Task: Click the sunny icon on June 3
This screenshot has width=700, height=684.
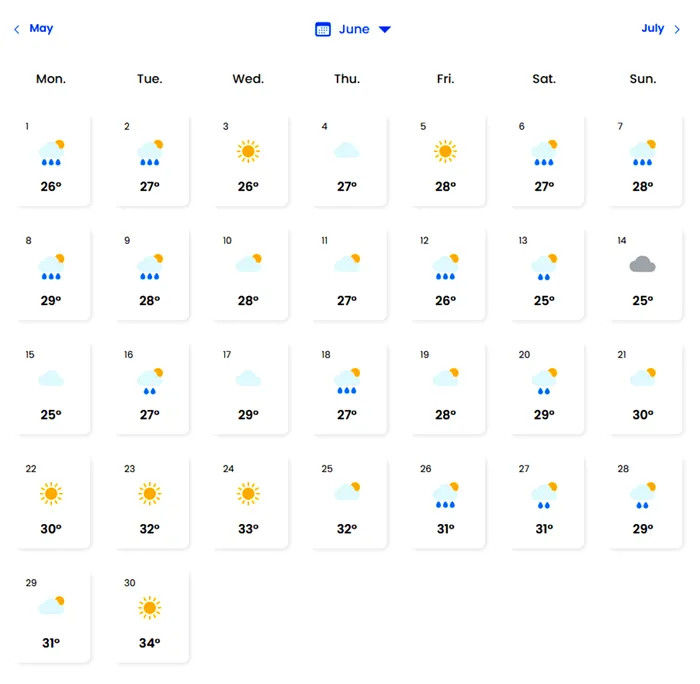Action: [x=248, y=151]
